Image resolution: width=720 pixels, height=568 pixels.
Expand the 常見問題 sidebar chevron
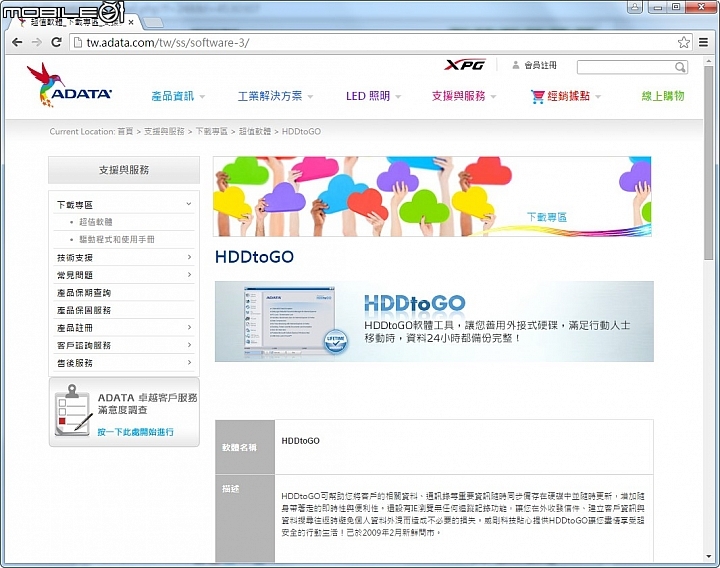(x=189, y=275)
